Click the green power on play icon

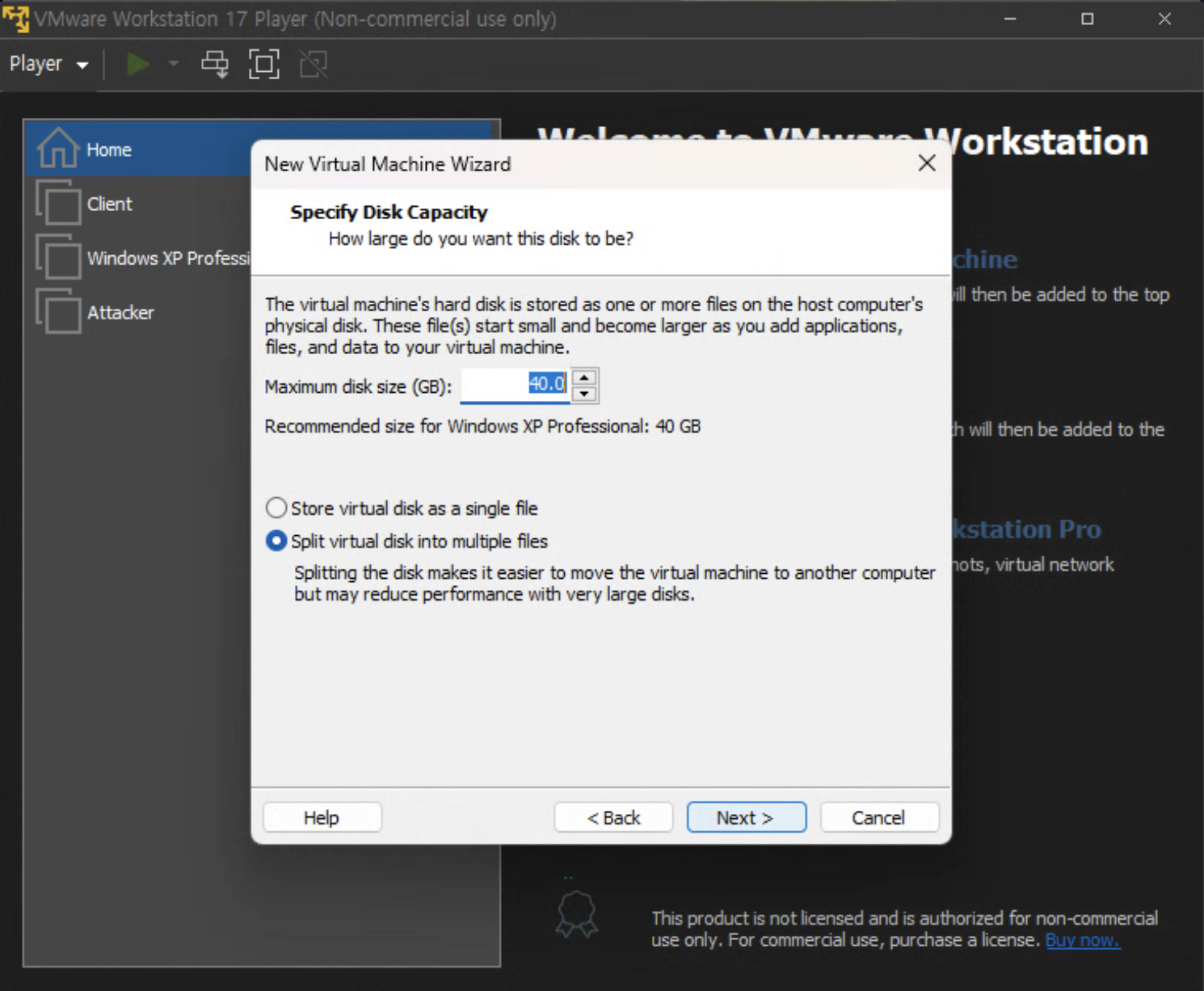click(138, 64)
